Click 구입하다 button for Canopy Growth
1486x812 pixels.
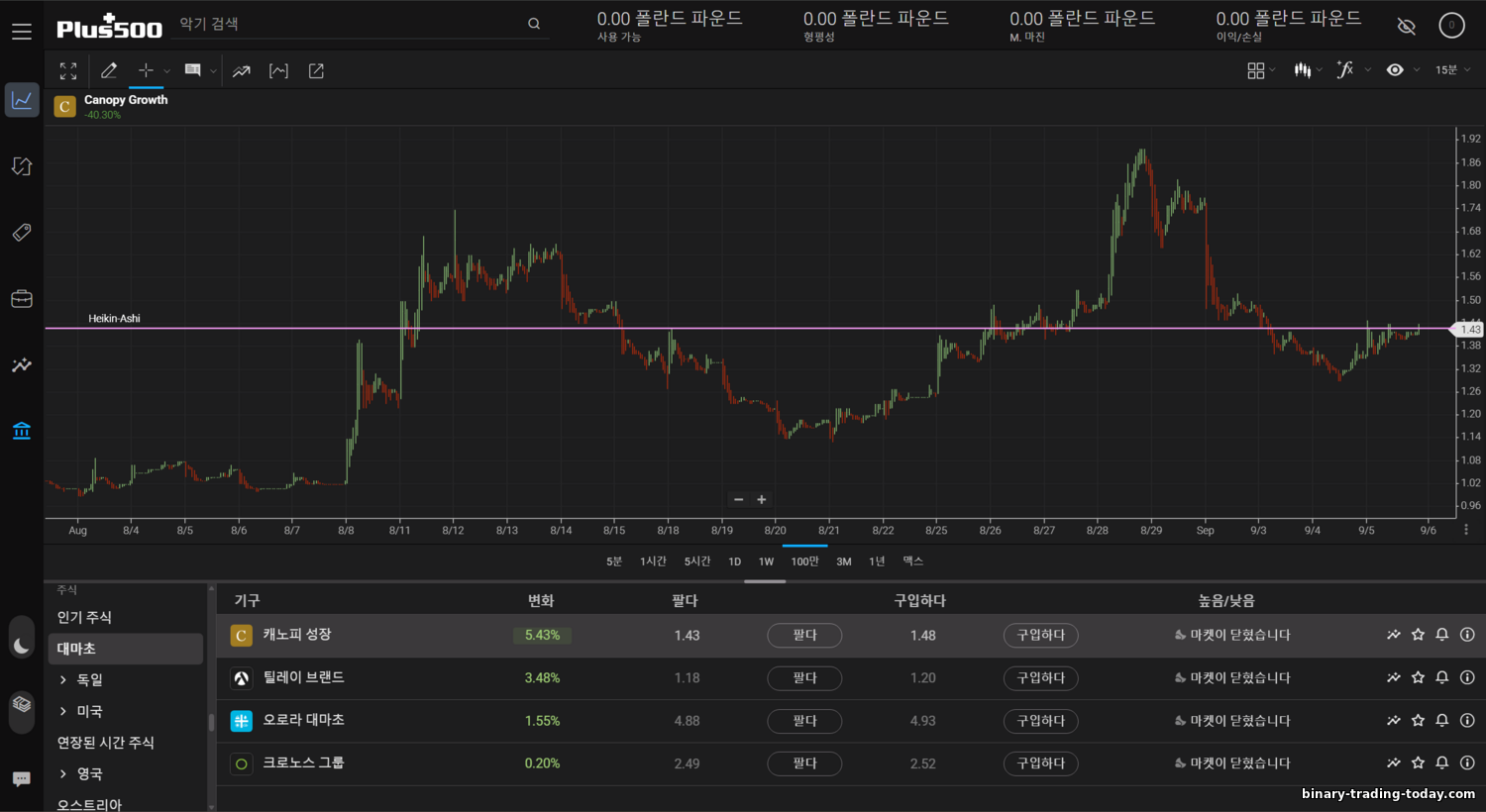click(x=1040, y=635)
